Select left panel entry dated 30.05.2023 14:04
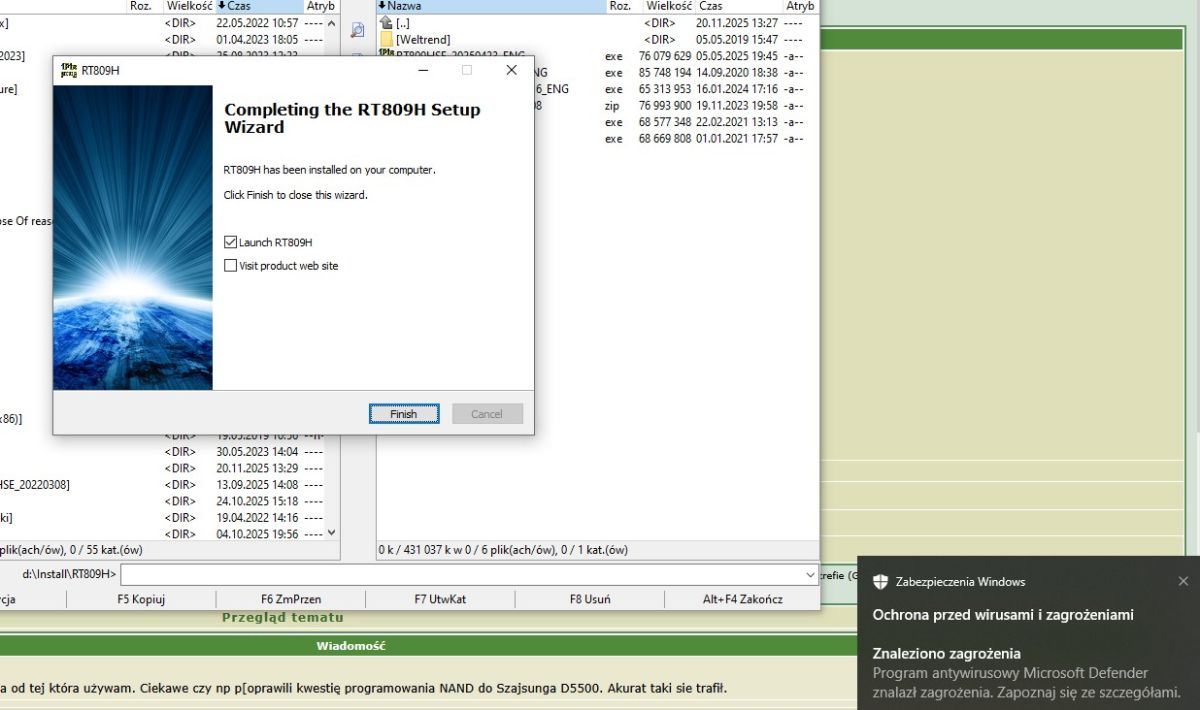Image resolution: width=1200 pixels, height=710 pixels. (x=162, y=451)
